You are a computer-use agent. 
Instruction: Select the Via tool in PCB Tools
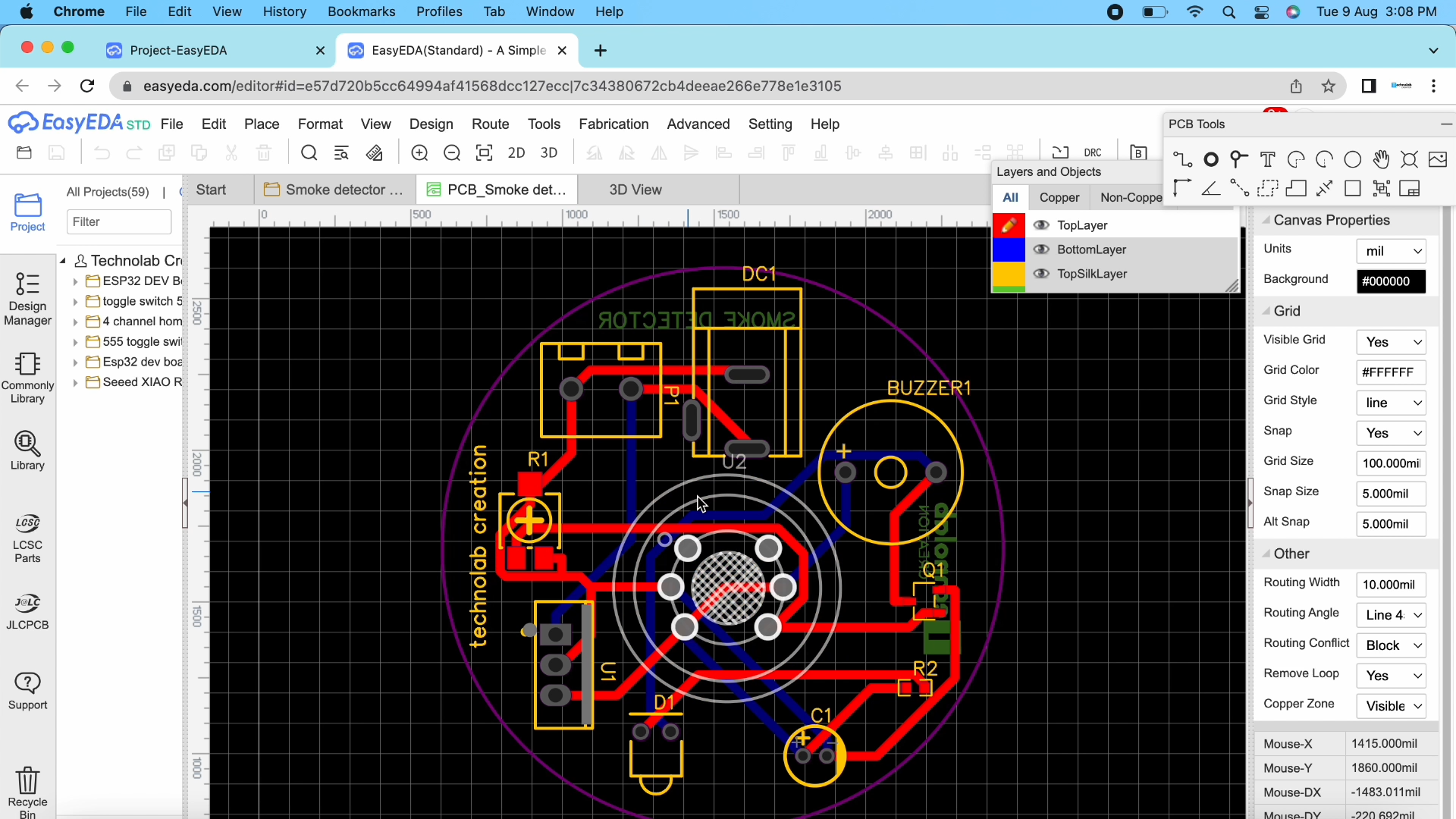pos(1239,159)
